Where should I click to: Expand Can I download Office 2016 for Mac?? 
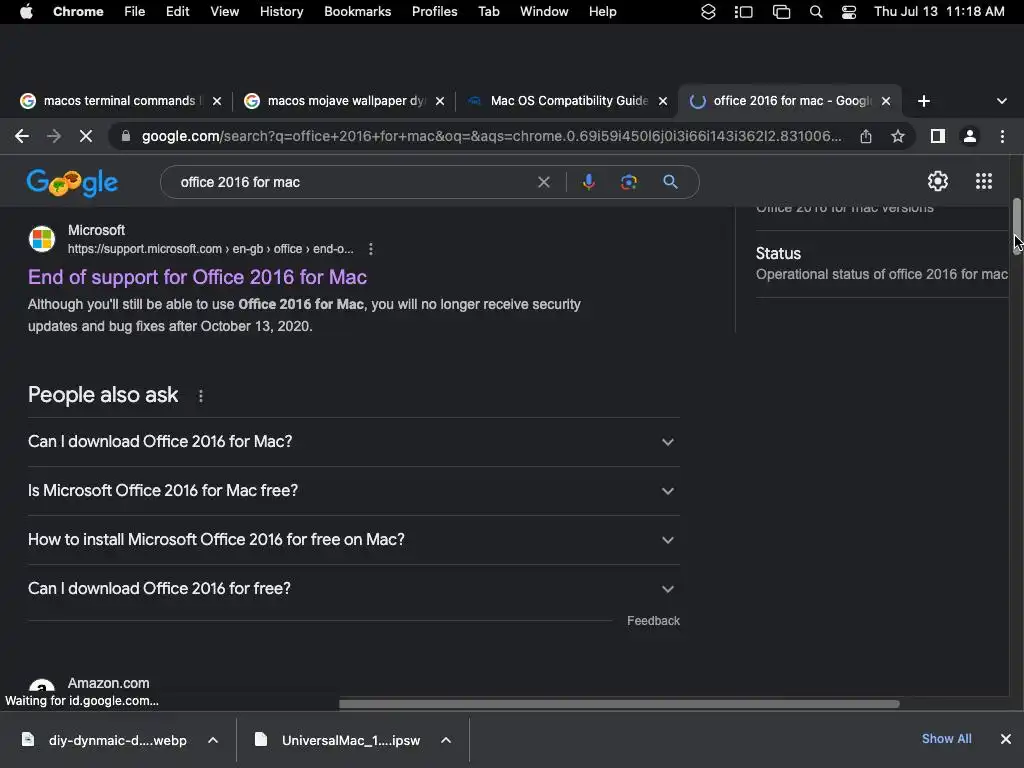(x=353, y=441)
